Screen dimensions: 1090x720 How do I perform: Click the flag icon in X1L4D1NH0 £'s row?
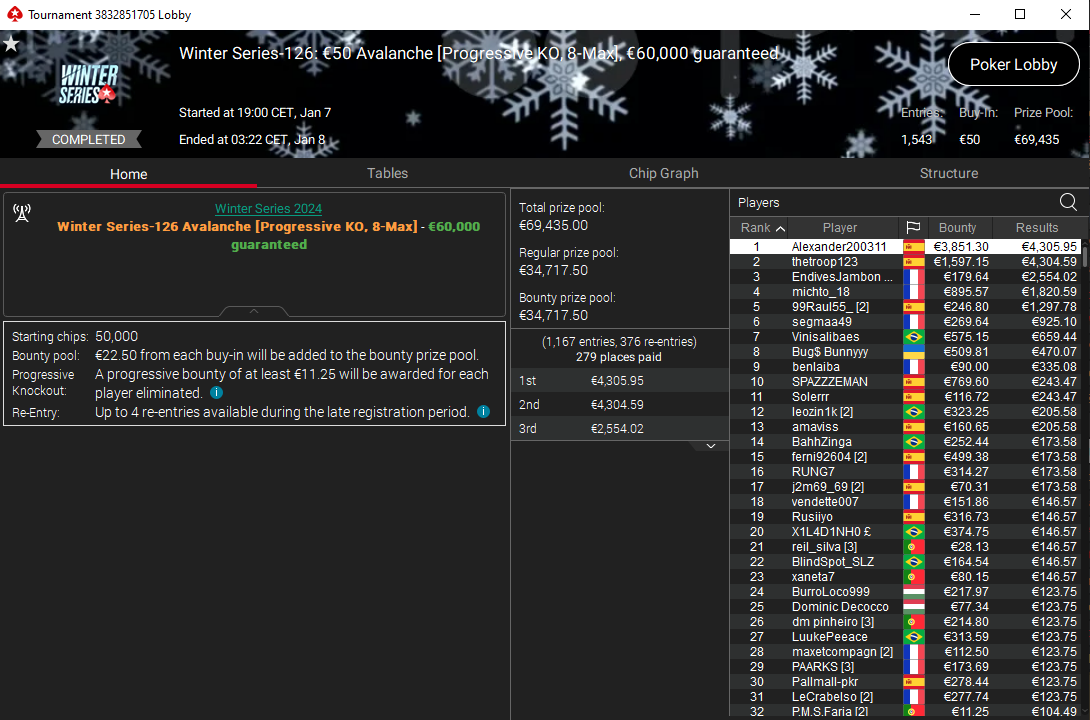(x=913, y=532)
